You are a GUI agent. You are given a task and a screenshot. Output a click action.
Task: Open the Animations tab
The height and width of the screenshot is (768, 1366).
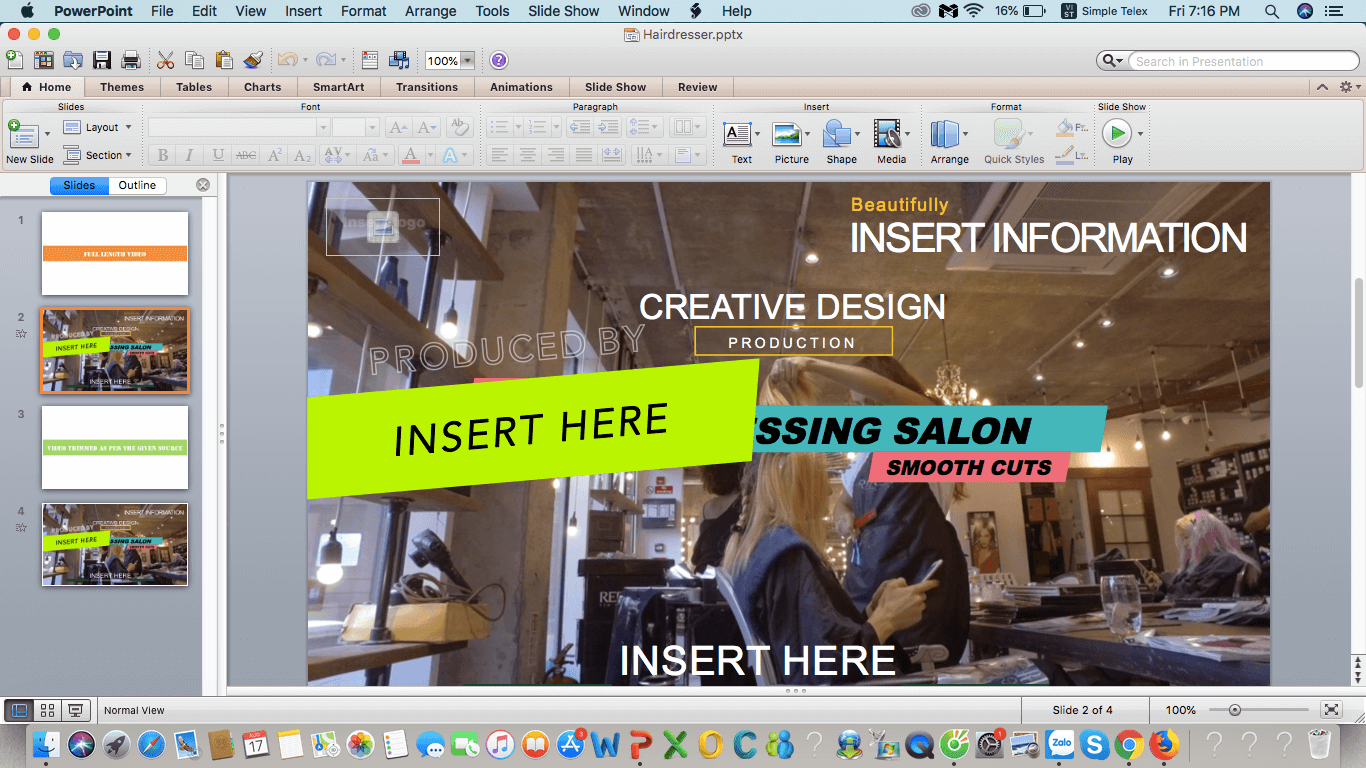(x=521, y=87)
